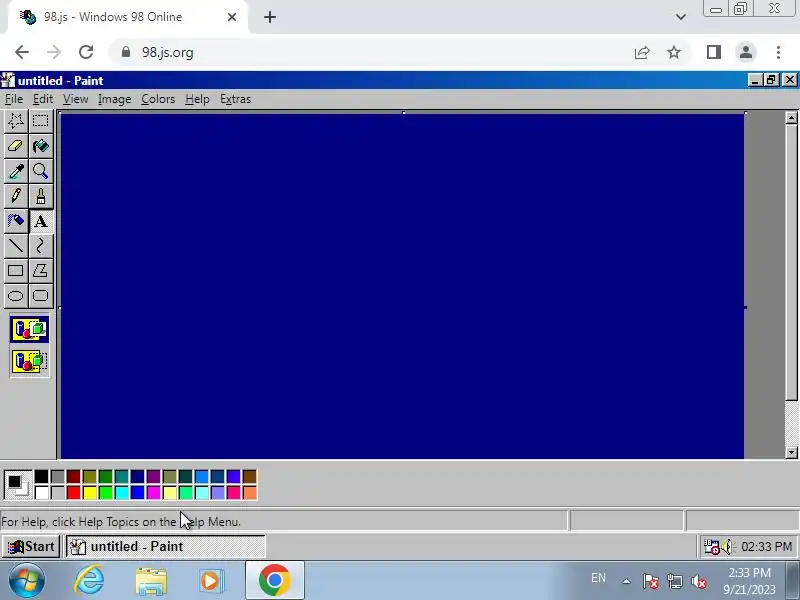Image resolution: width=800 pixels, height=600 pixels.
Task: Activate the Pick Color eyedropper tool
Action: [16, 171]
